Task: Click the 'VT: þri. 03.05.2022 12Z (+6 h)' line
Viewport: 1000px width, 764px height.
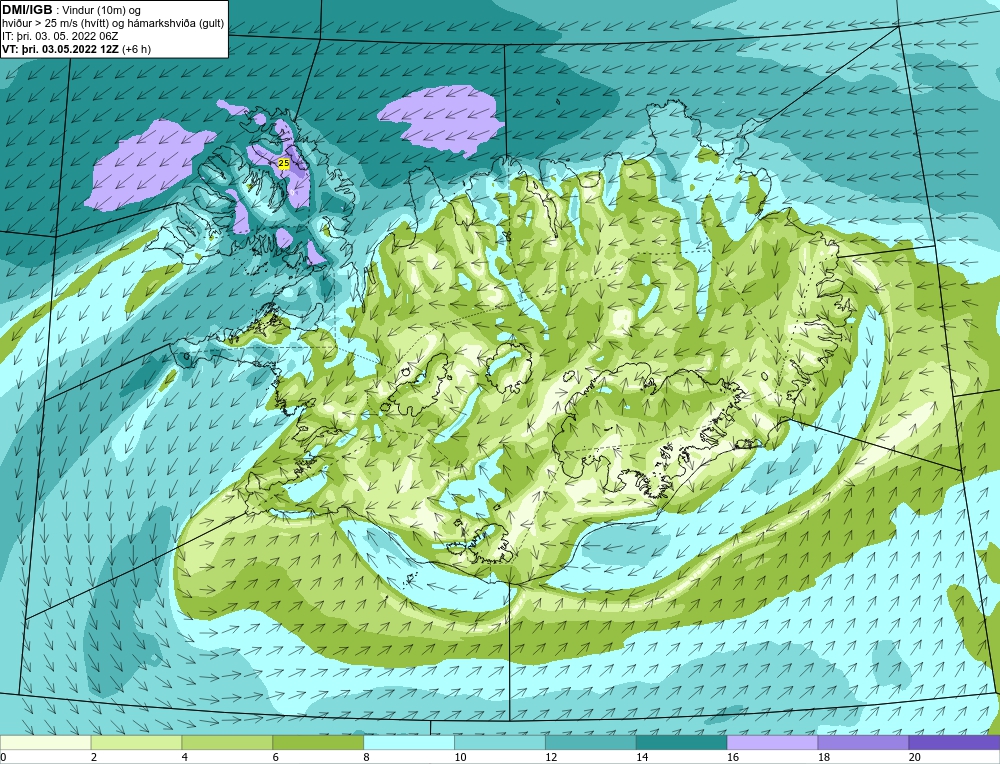Action: pyautogui.click(x=77, y=49)
